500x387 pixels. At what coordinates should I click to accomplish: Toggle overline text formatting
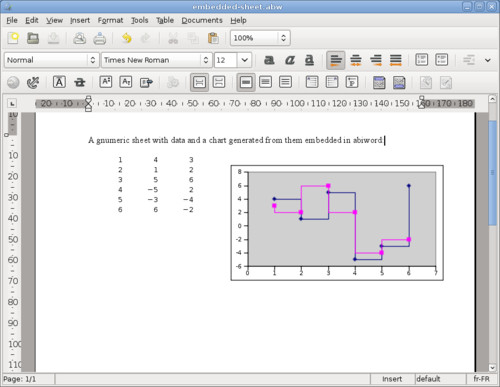59,82
